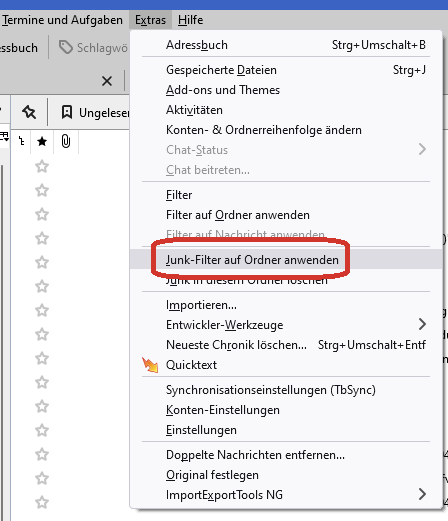Image resolution: width=448 pixels, height=521 pixels.
Task: Click the Schlagwörter tag icon
Action: pyautogui.click(x=66, y=47)
